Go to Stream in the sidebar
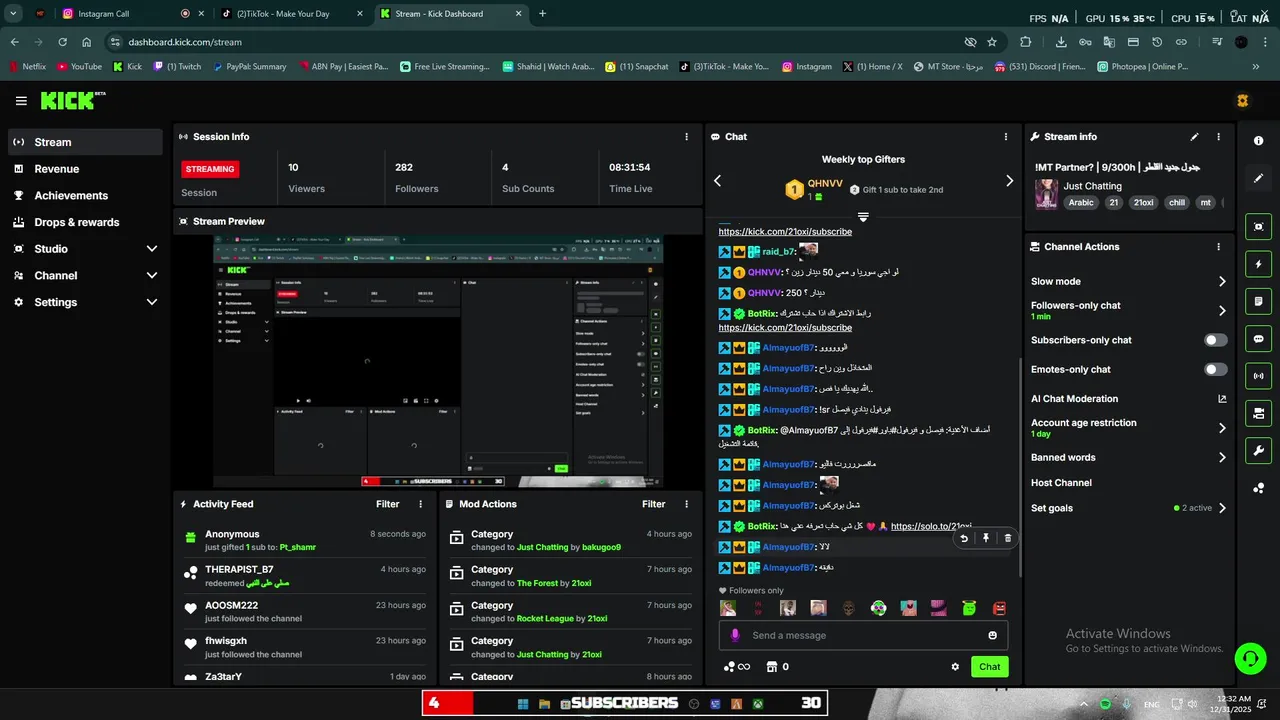The width and height of the screenshot is (1280, 720). pos(85,142)
